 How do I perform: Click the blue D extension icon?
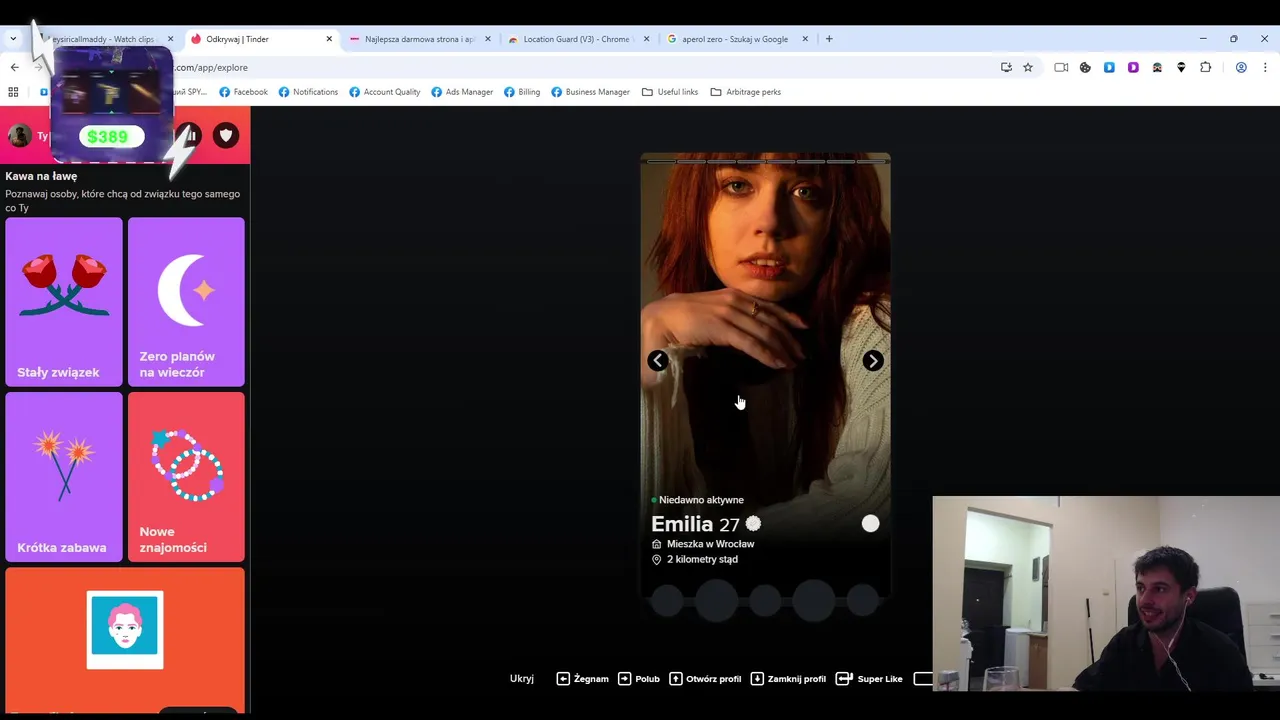point(1109,67)
